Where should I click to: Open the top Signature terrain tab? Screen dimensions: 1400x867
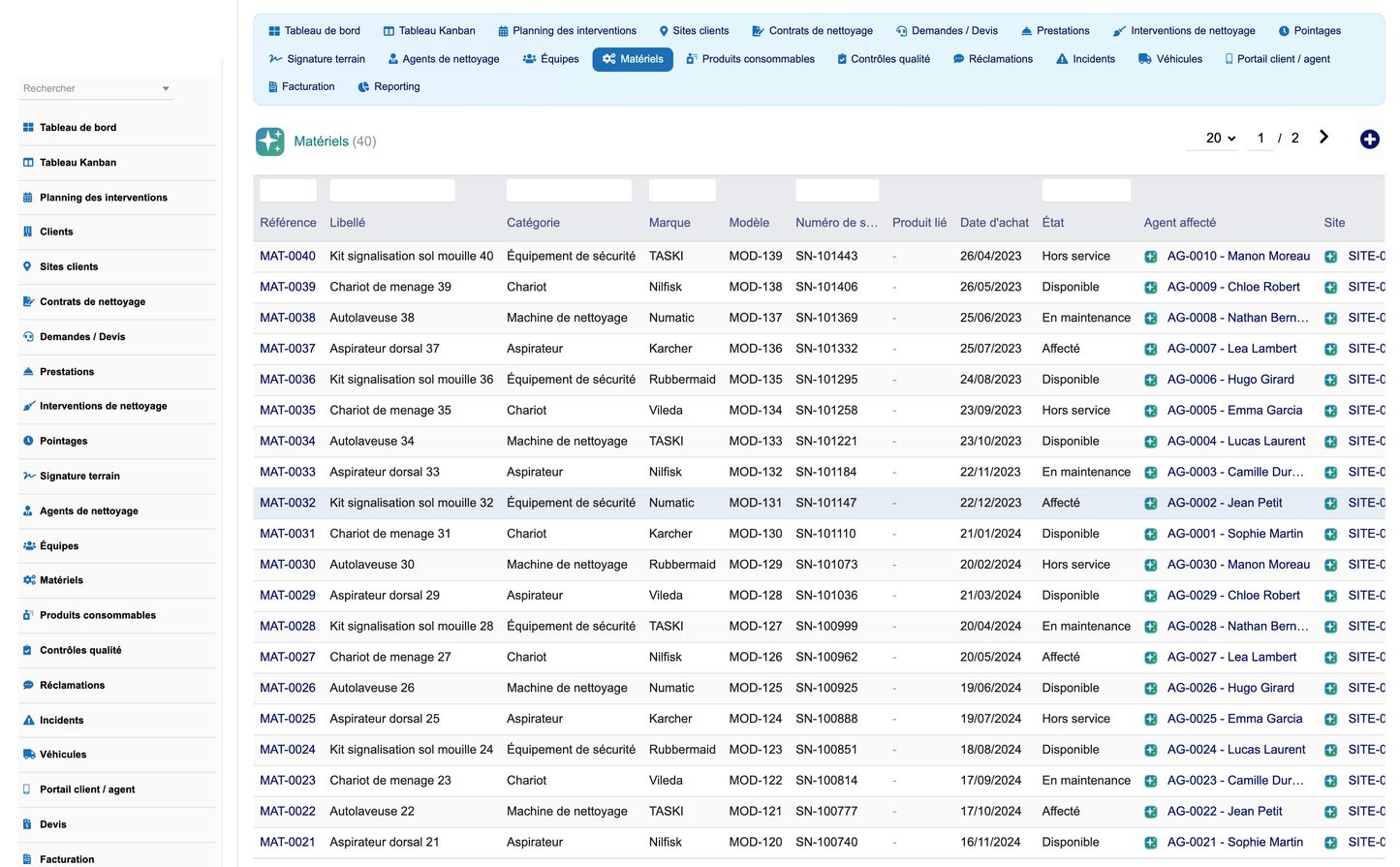click(x=317, y=59)
